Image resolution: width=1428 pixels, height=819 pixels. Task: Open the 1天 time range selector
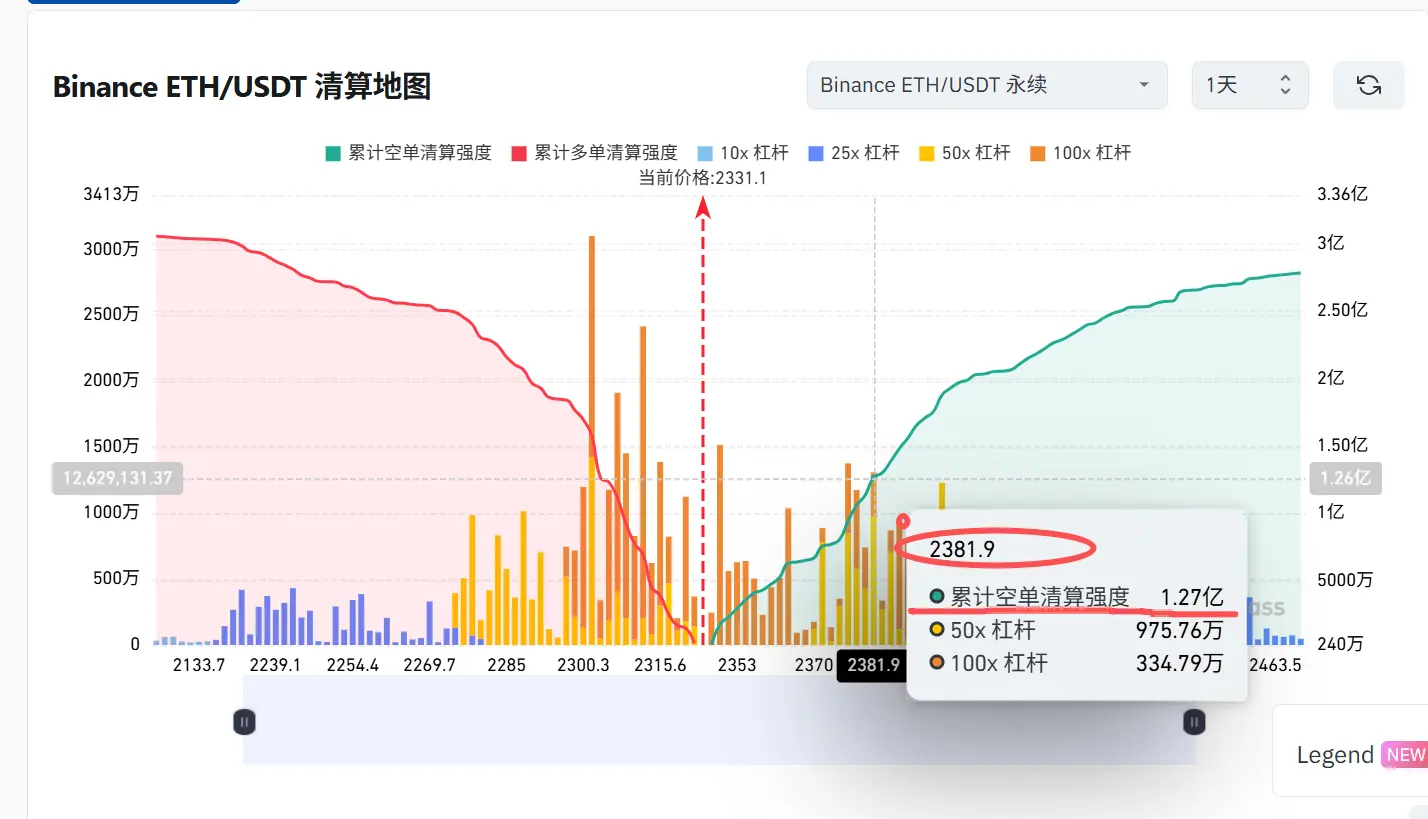click(x=1250, y=85)
